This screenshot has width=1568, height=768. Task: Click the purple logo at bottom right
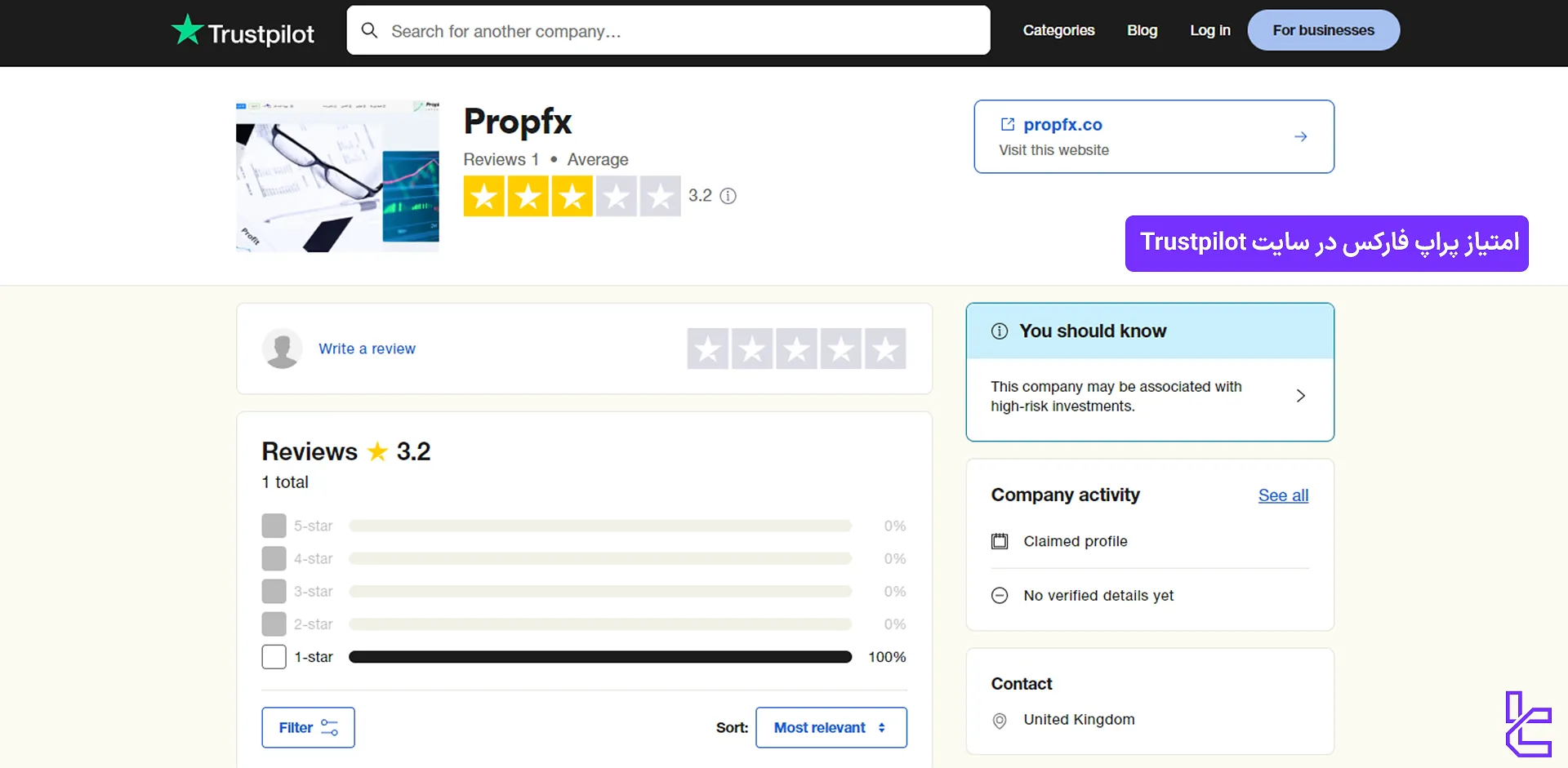[1528, 724]
